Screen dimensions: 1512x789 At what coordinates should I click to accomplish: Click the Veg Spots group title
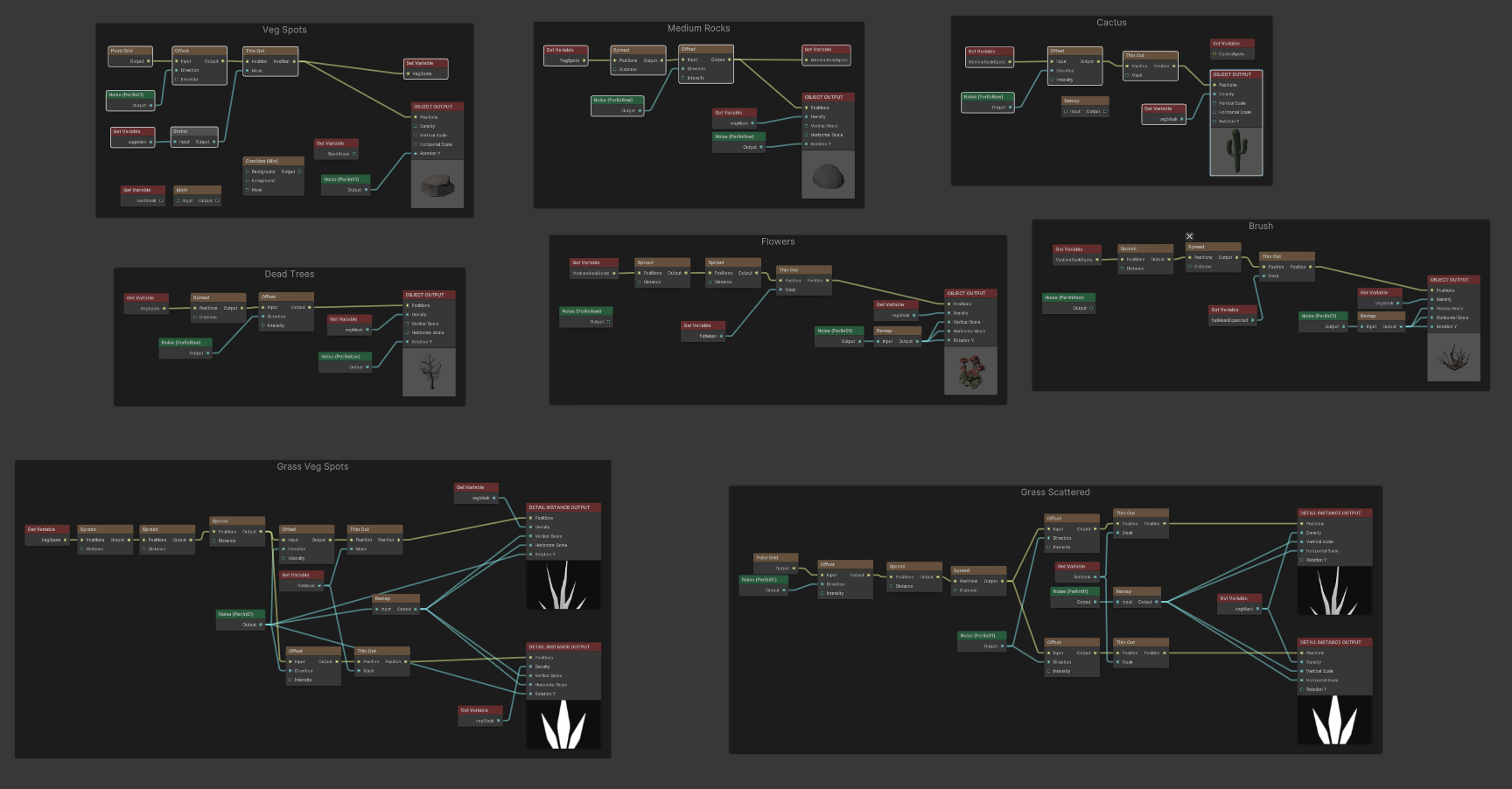click(x=284, y=30)
